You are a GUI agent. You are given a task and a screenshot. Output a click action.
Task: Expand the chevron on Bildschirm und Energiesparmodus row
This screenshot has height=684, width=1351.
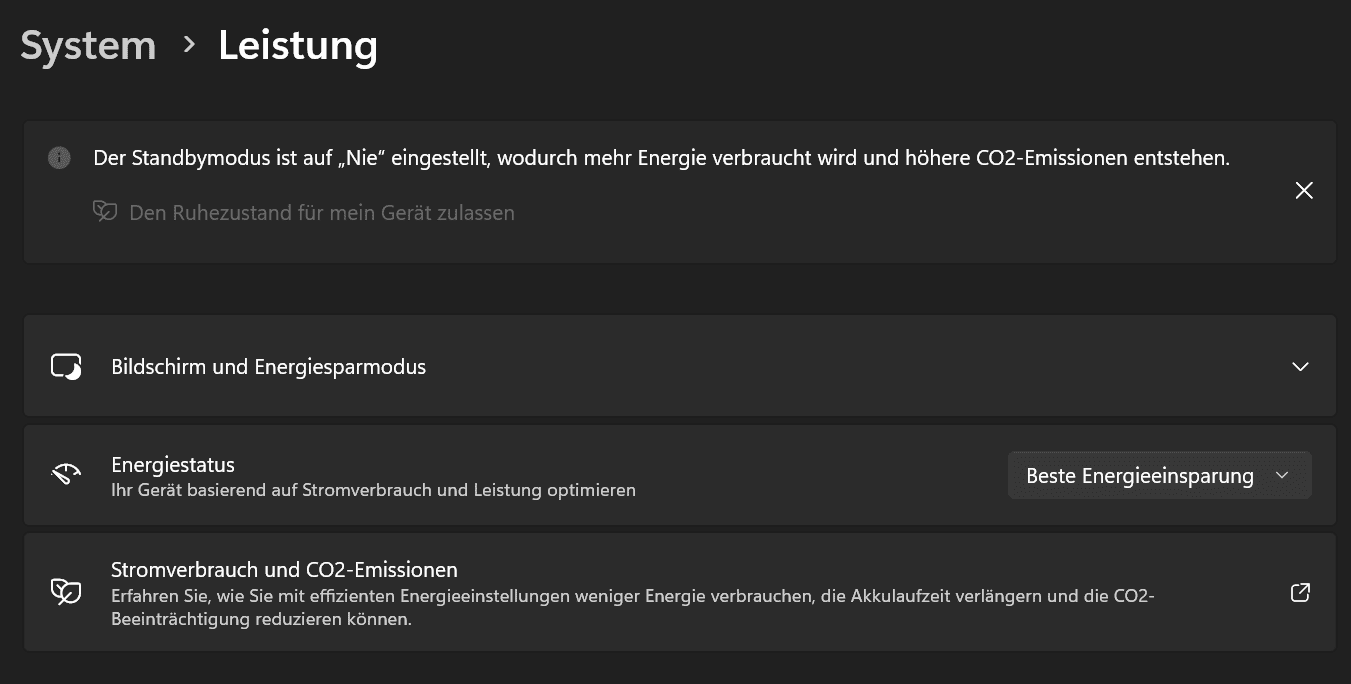pyautogui.click(x=1300, y=367)
